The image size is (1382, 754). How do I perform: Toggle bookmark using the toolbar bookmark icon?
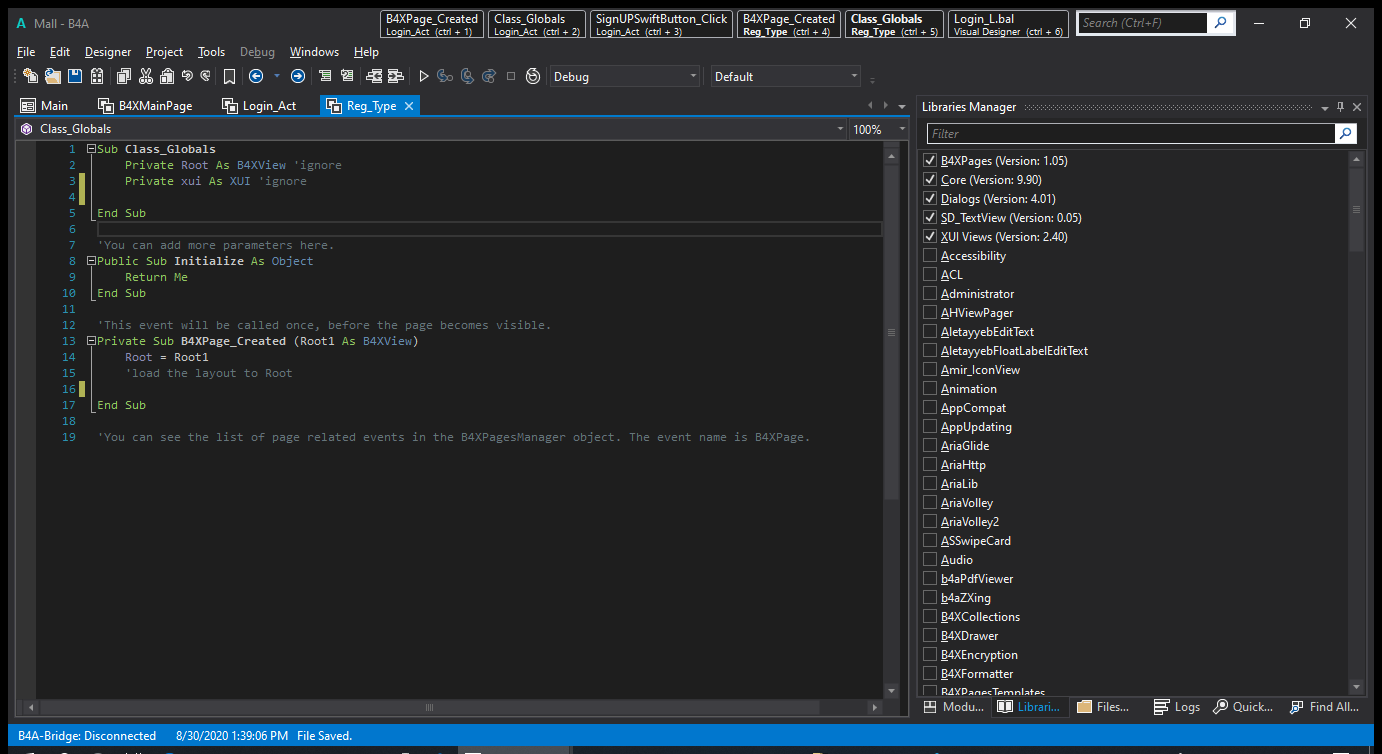(229, 76)
